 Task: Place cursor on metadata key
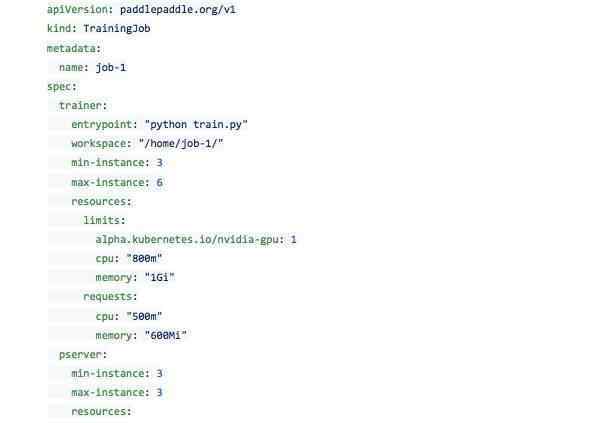coord(71,48)
